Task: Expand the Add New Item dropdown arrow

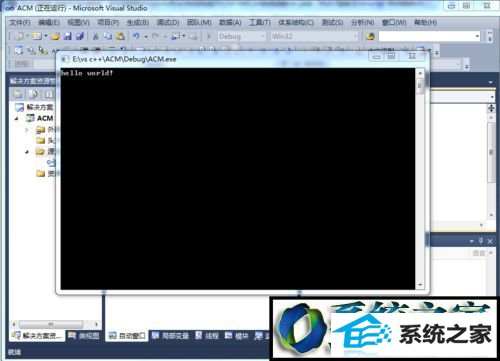Action: pos(46,36)
